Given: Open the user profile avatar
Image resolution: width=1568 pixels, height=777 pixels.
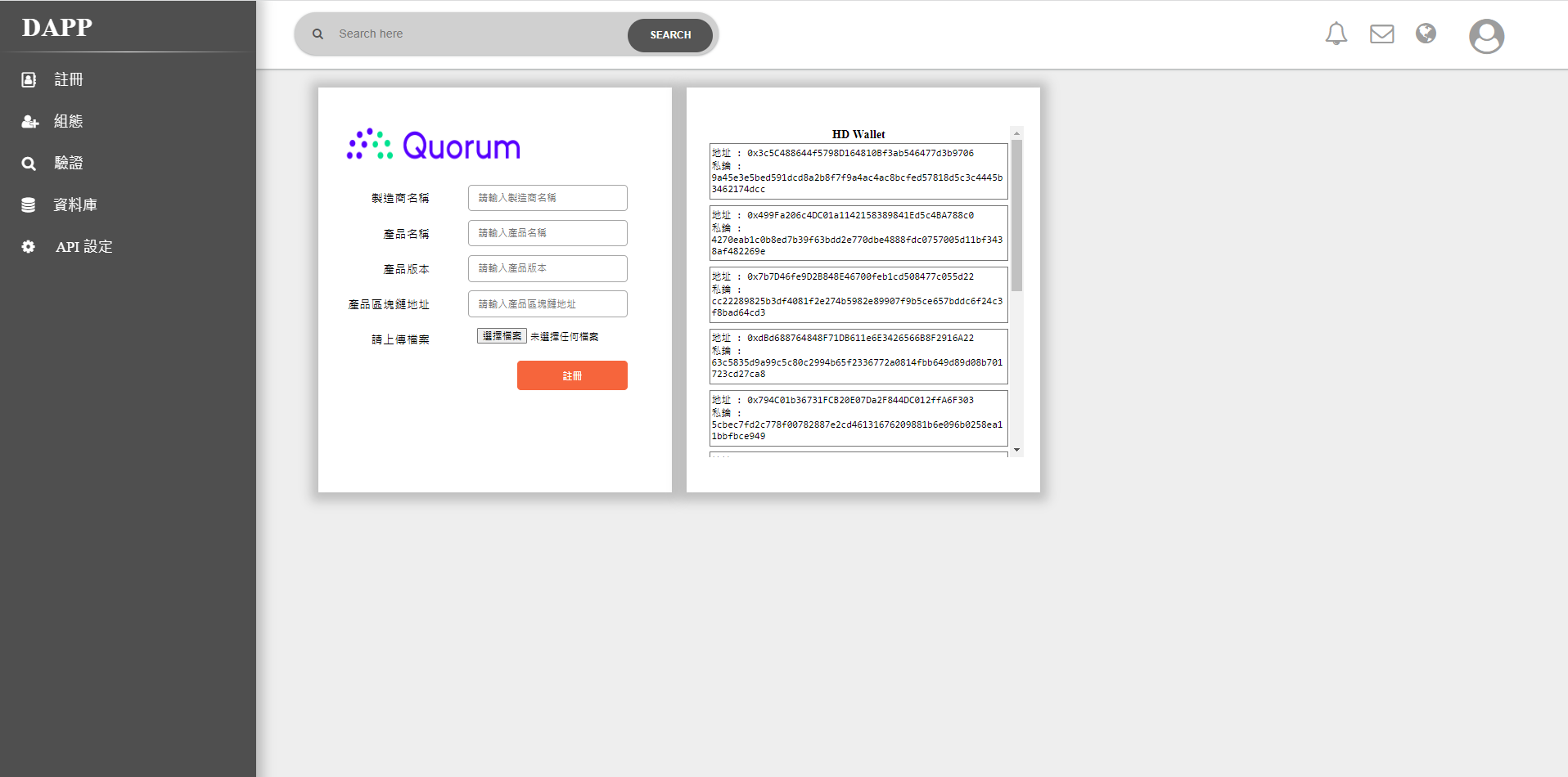Looking at the screenshot, I should [x=1485, y=36].
